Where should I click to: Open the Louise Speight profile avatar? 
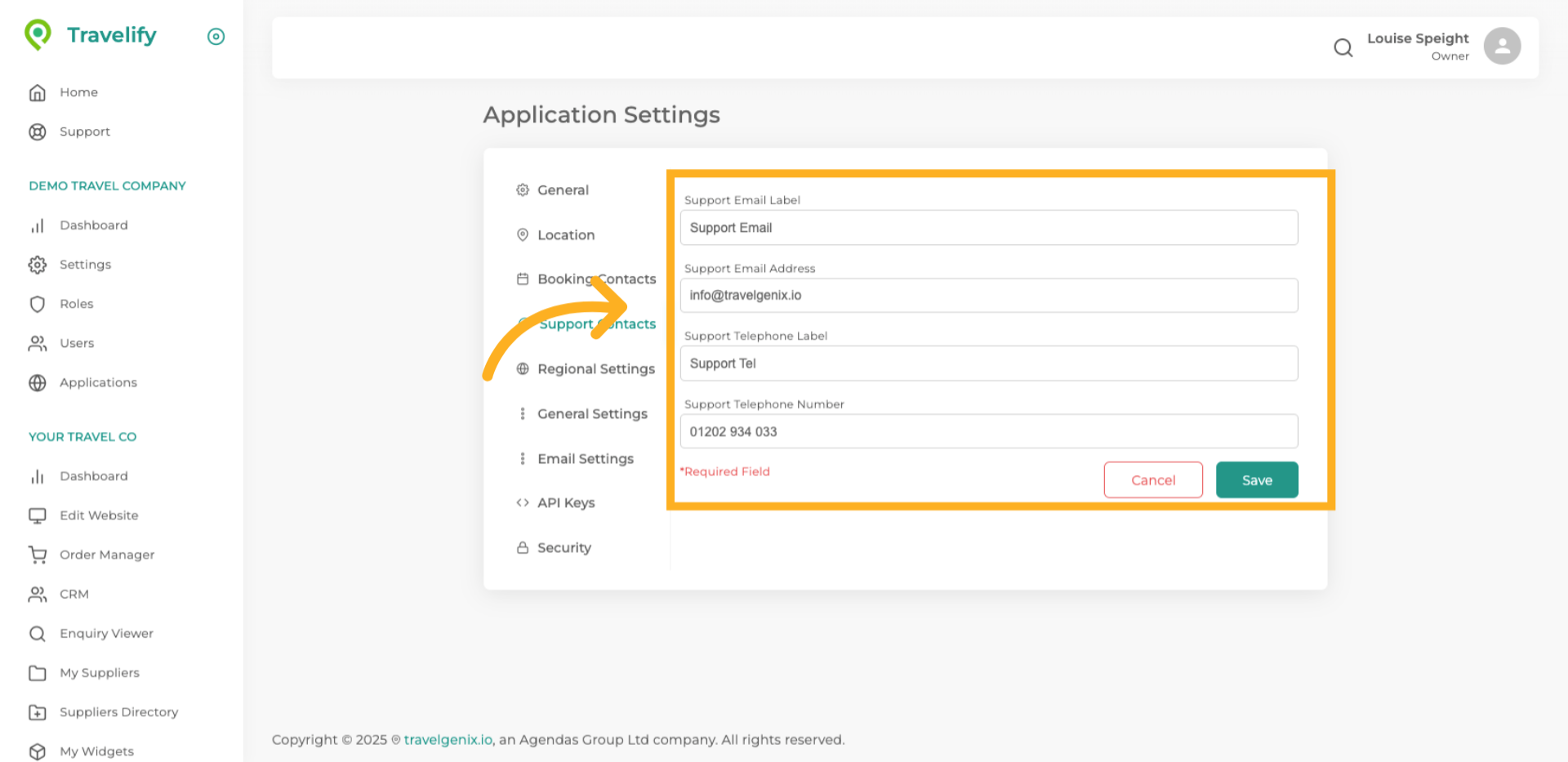point(1502,46)
